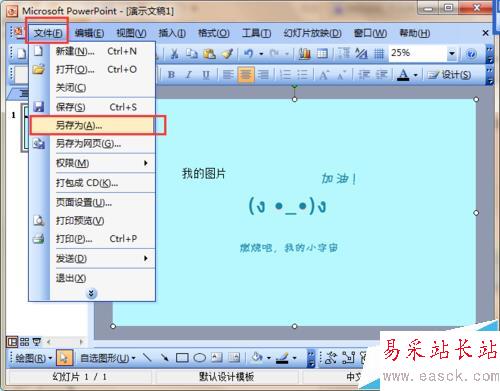The height and width of the screenshot is (391, 500).
Task: Open the Draw (绘图) menu button
Action: coord(34,358)
